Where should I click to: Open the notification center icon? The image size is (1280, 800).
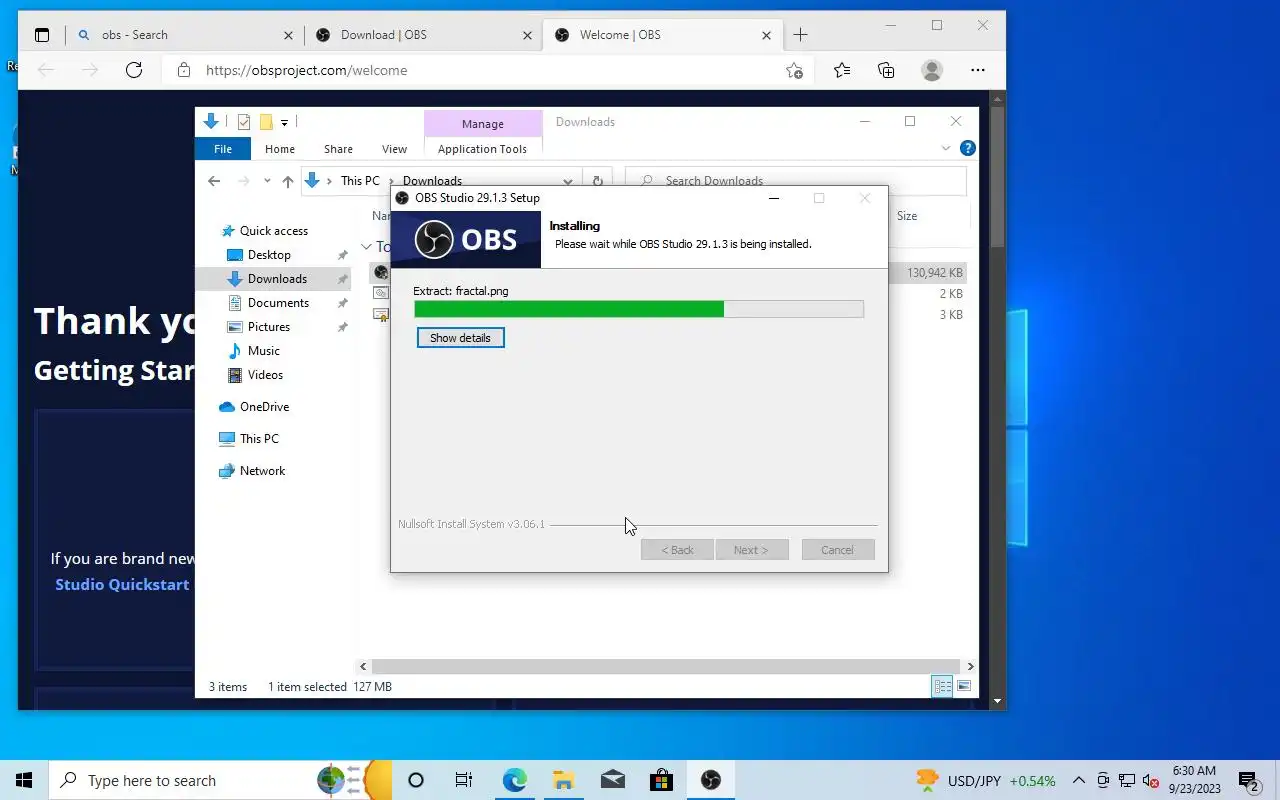[1249, 780]
